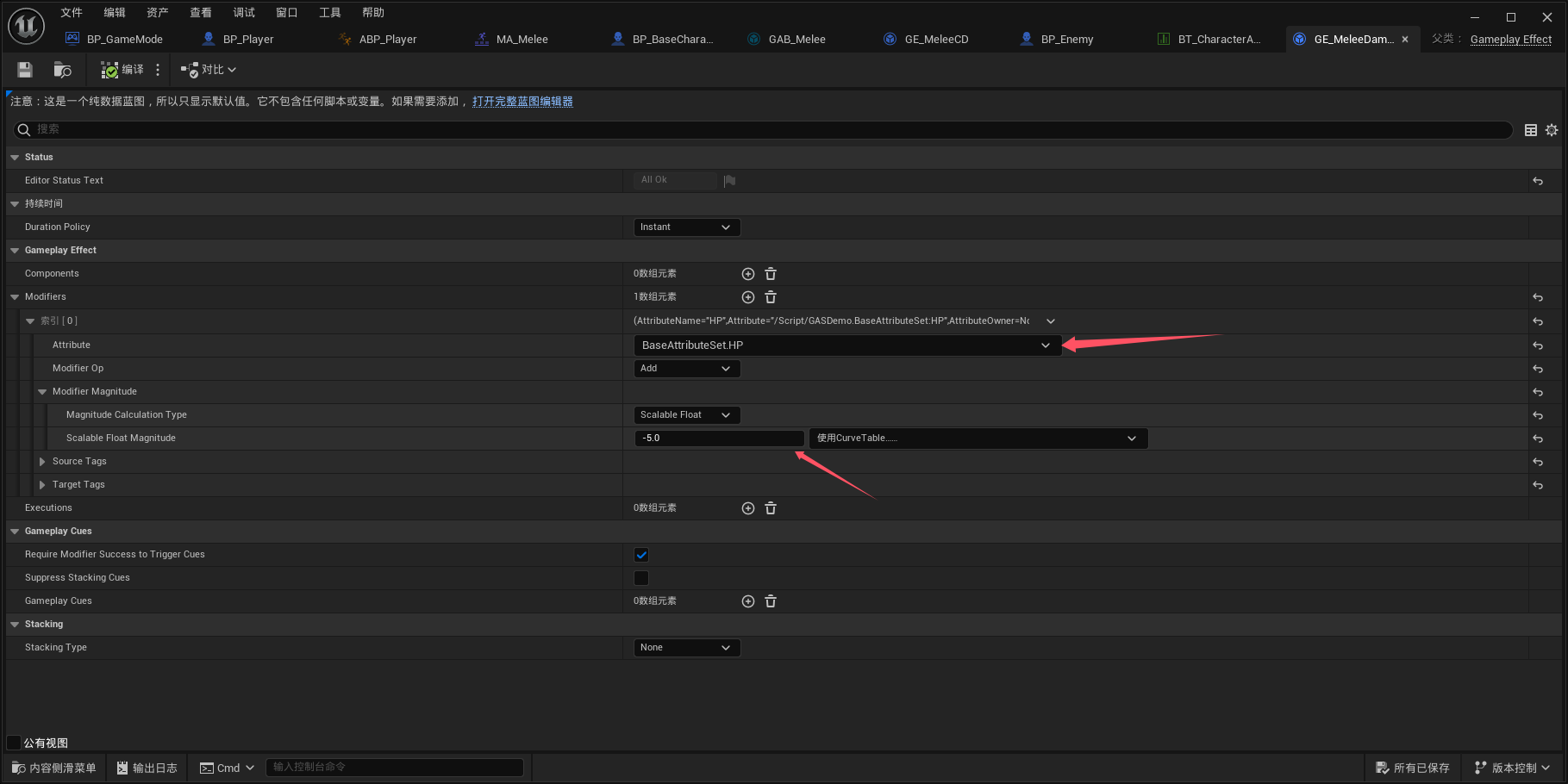The image size is (1568, 784).
Task: Reset Source Tags to default
Action: (x=1538, y=462)
